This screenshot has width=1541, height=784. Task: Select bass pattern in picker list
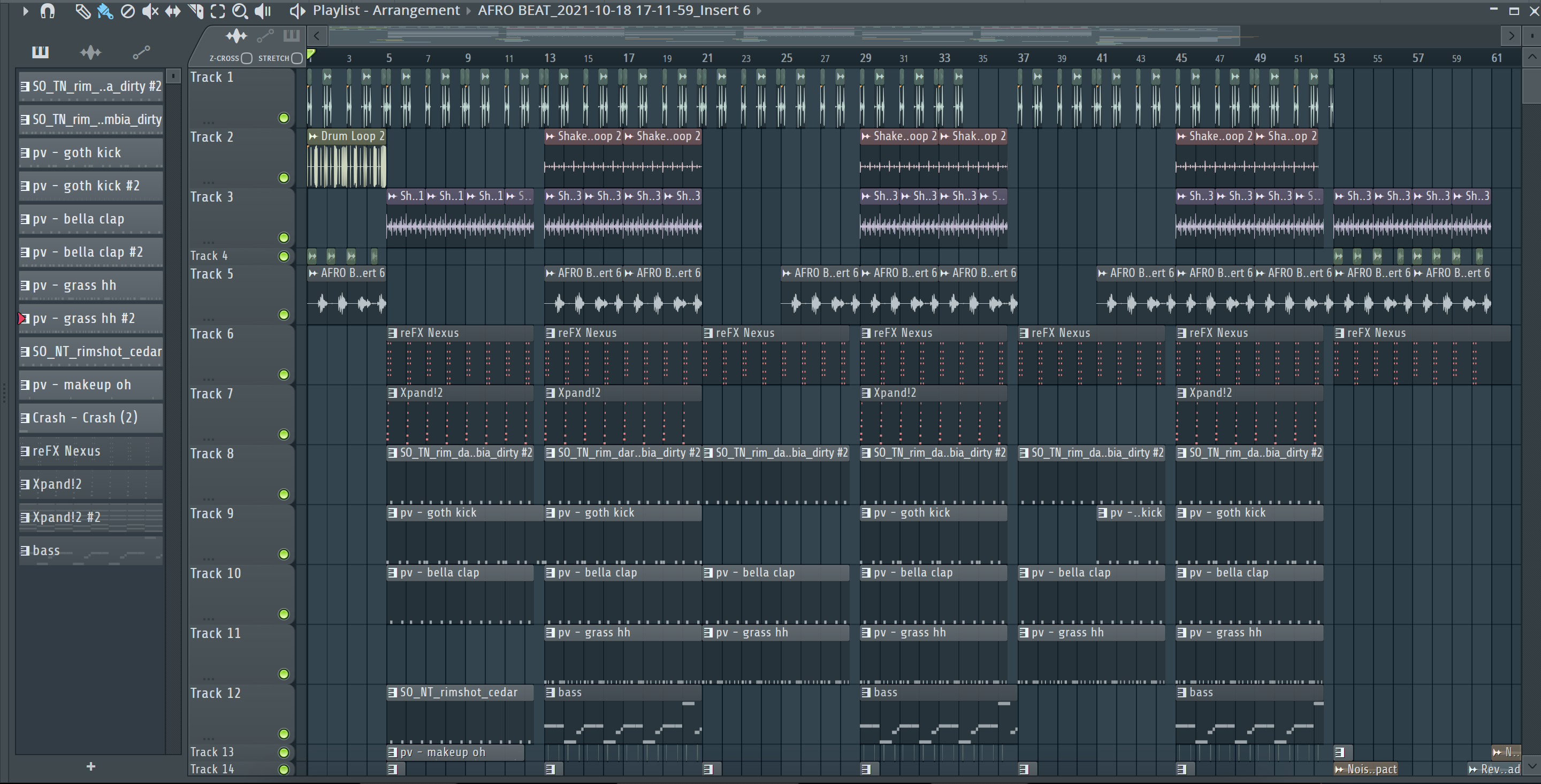pyautogui.click(x=91, y=550)
